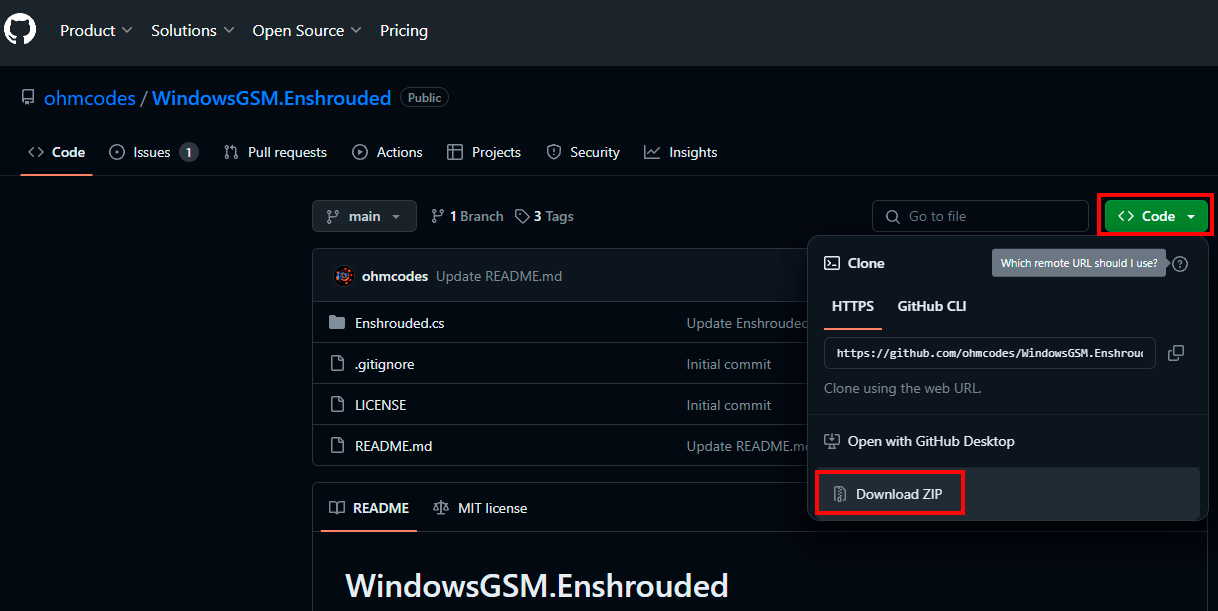Switch to the Insights tab
Screen dimensions: 1218x611
681,152
